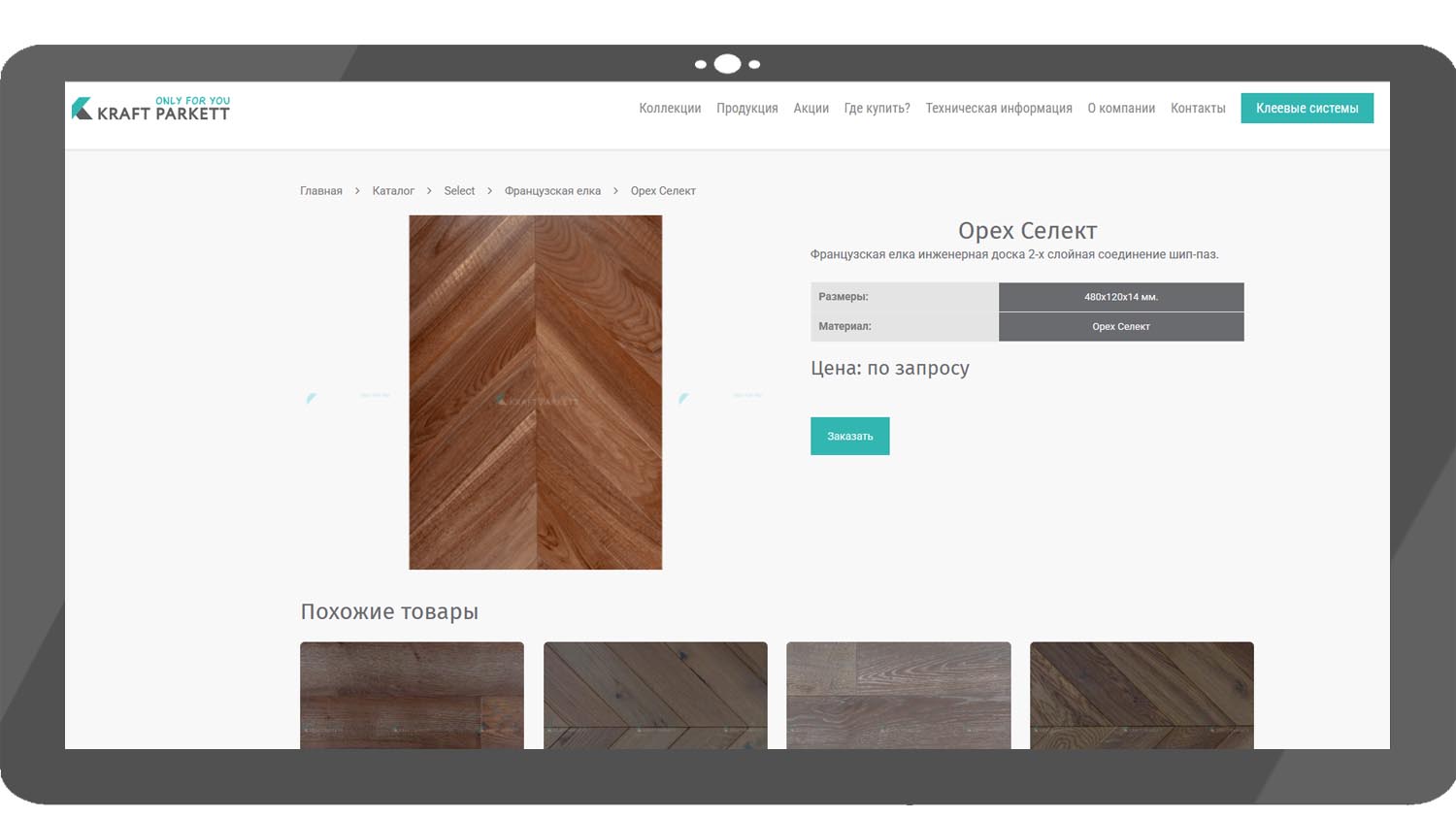Image resolution: width=1456 pixels, height=818 pixels.
Task: Navigate to О компании
Action: [x=1120, y=109]
